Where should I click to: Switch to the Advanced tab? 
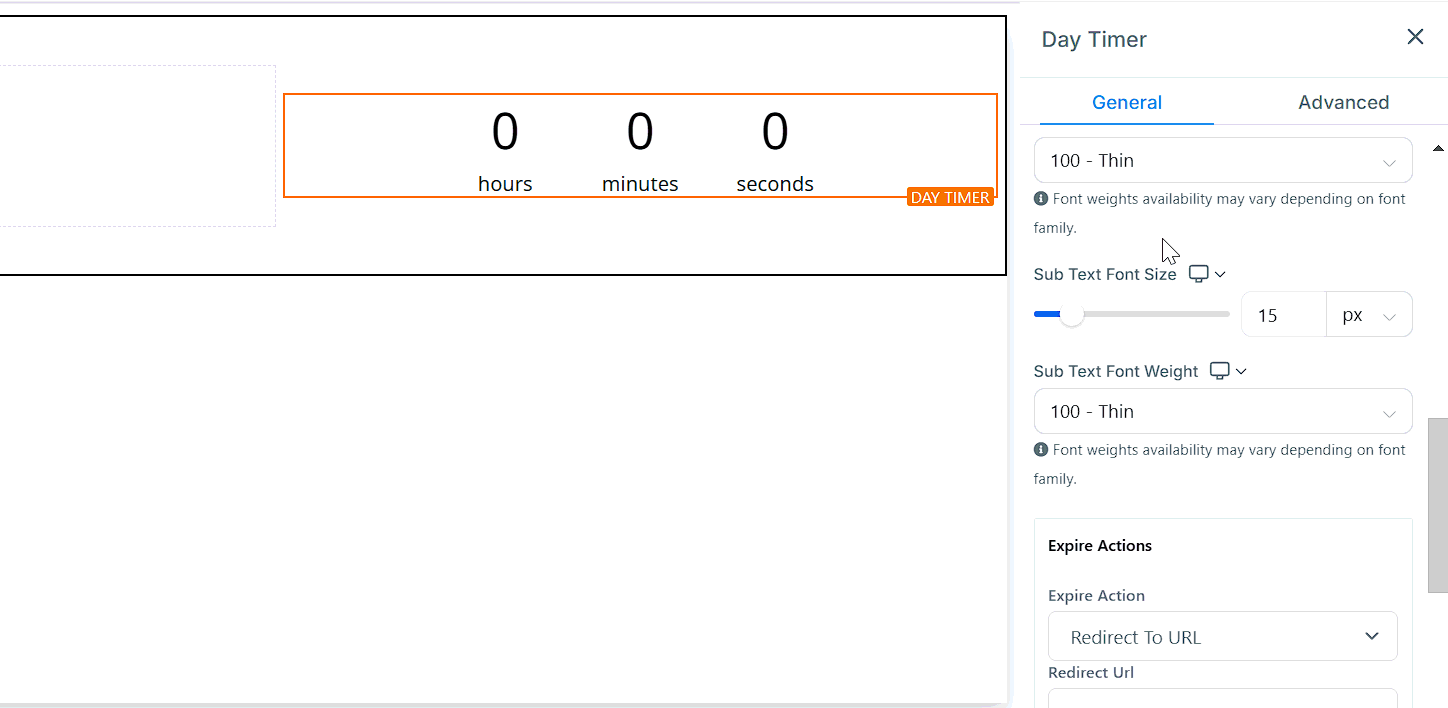pyautogui.click(x=1342, y=102)
